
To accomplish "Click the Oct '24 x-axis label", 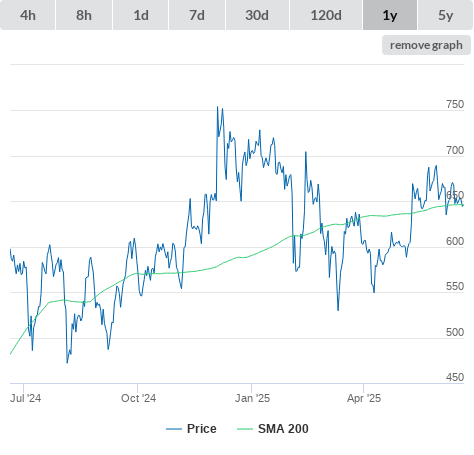I will (138, 398).
